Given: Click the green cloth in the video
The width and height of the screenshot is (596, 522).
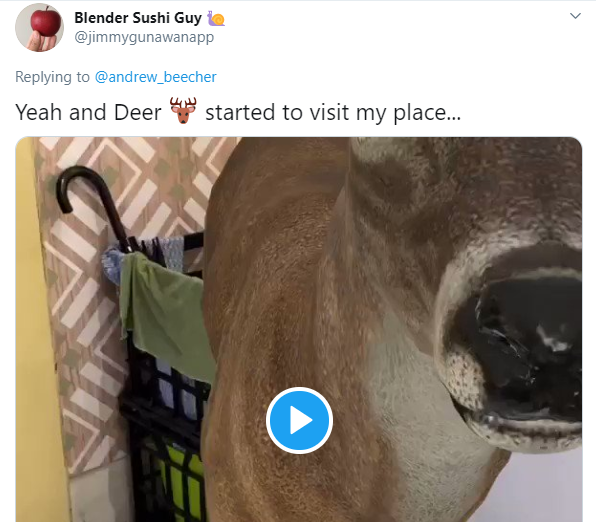Looking at the screenshot, I should [165, 312].
